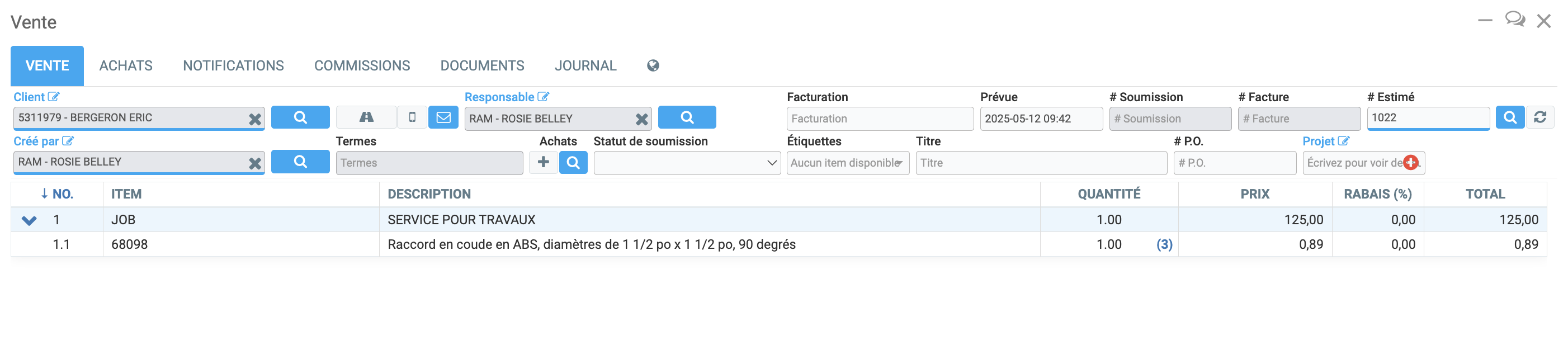This screenshot has width=1568, height=340.
Task: Click the mobile phone icon
Action: (x=412, y=117)
